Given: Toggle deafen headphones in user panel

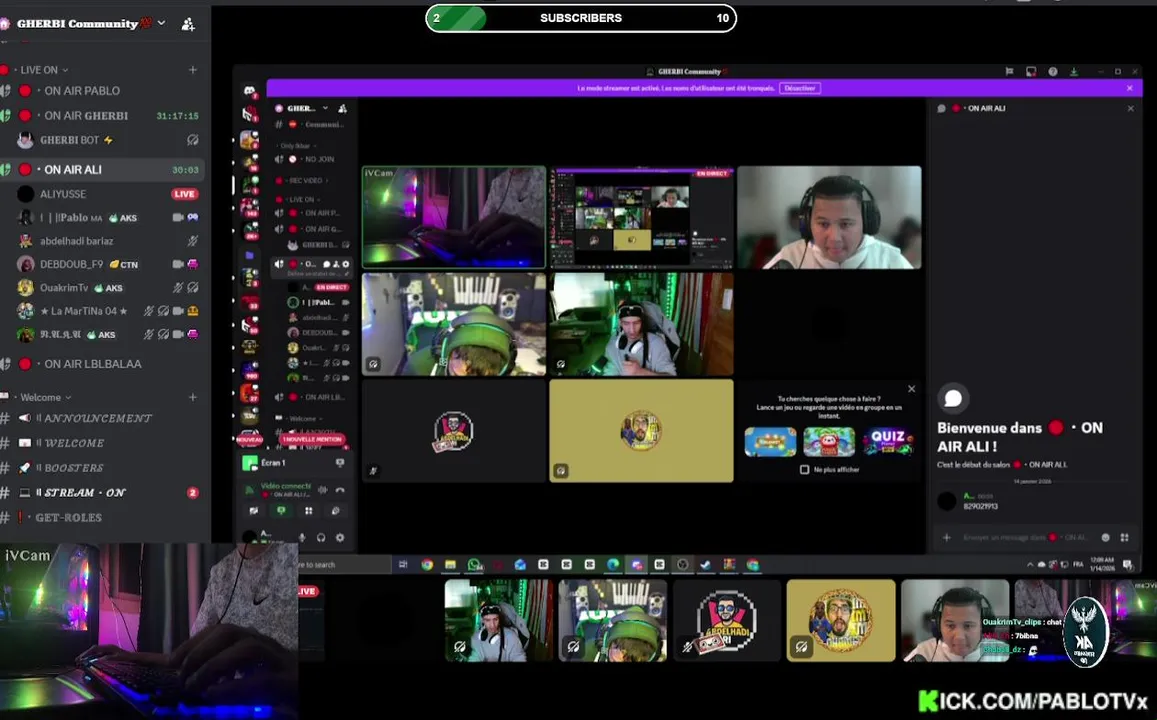Looking at the screenshot, I should (x=321, y=537).
